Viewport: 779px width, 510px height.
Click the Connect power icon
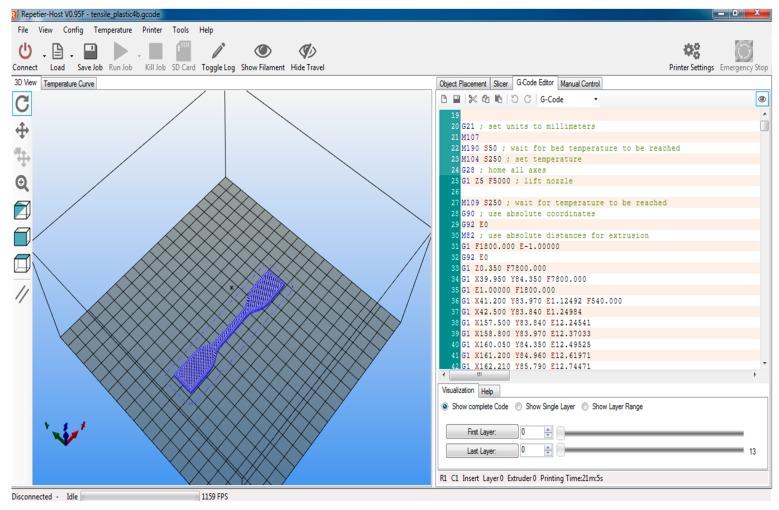click(x=25, y=51)
